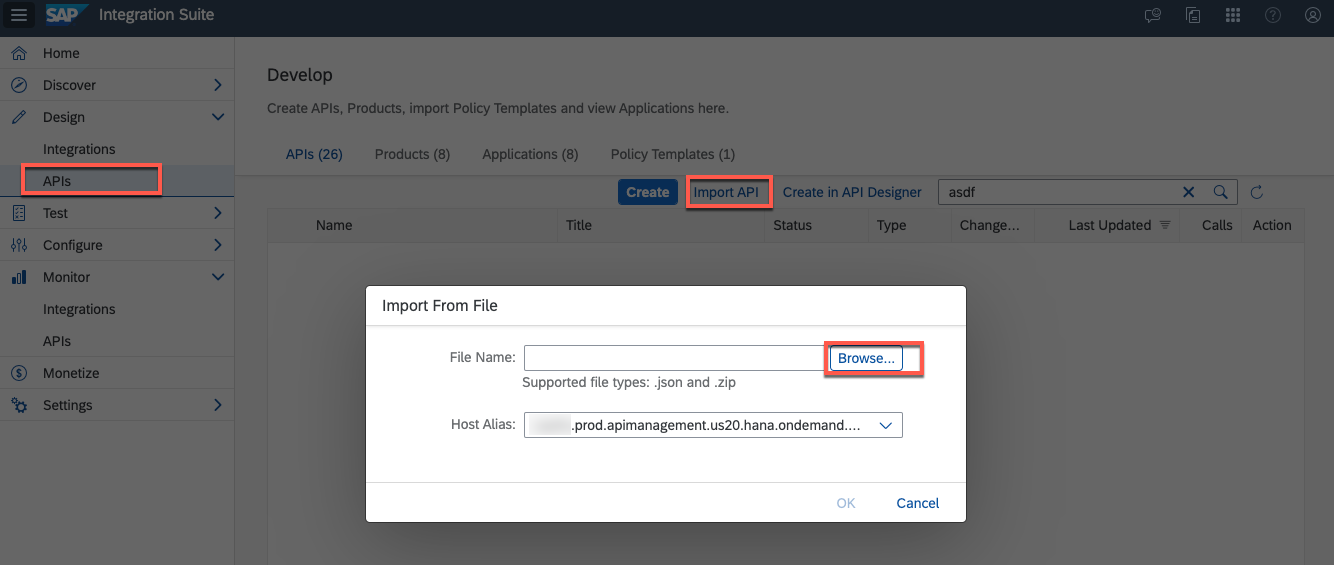The height and width of the screenshot is (565, 1334).
Task: Click the Status column header
Action: 793,225
